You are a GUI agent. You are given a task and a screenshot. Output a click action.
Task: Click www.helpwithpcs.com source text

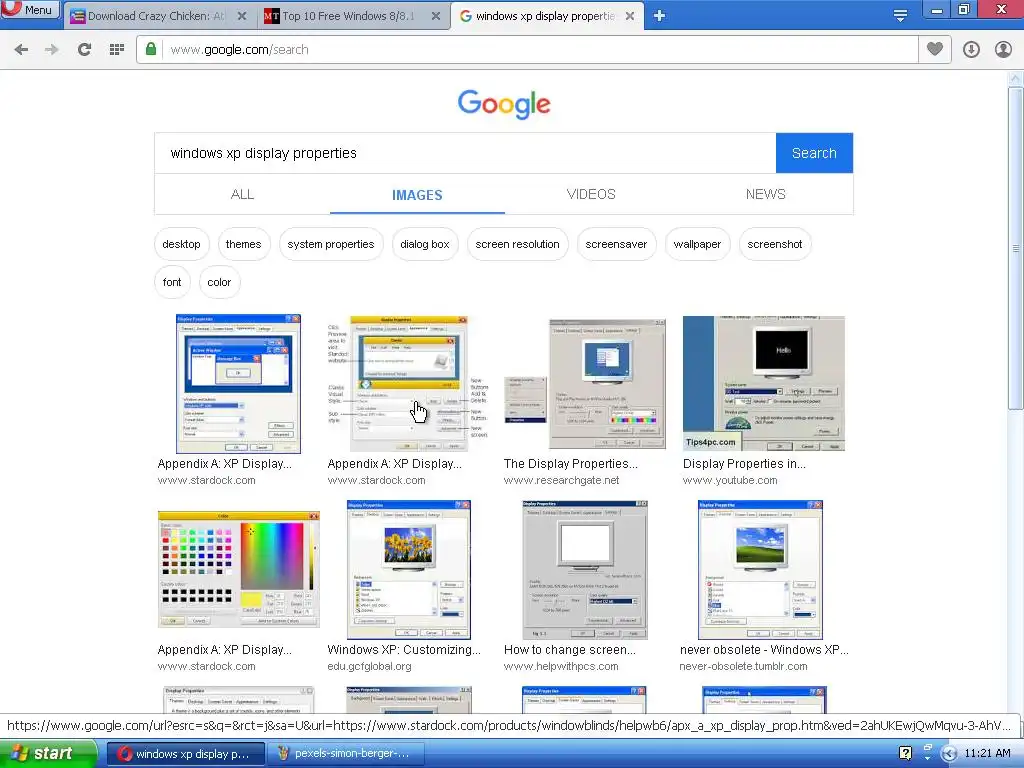pyautogui.click(x=561, y=667)
